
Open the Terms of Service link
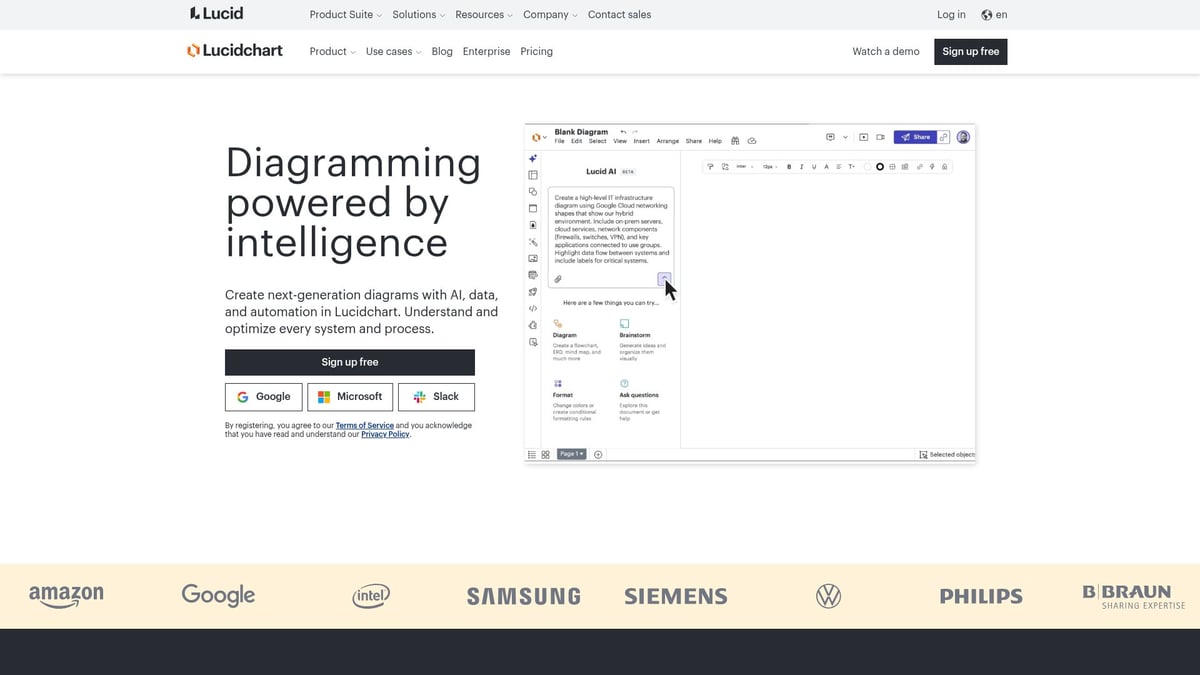click(x=364, y=425)
